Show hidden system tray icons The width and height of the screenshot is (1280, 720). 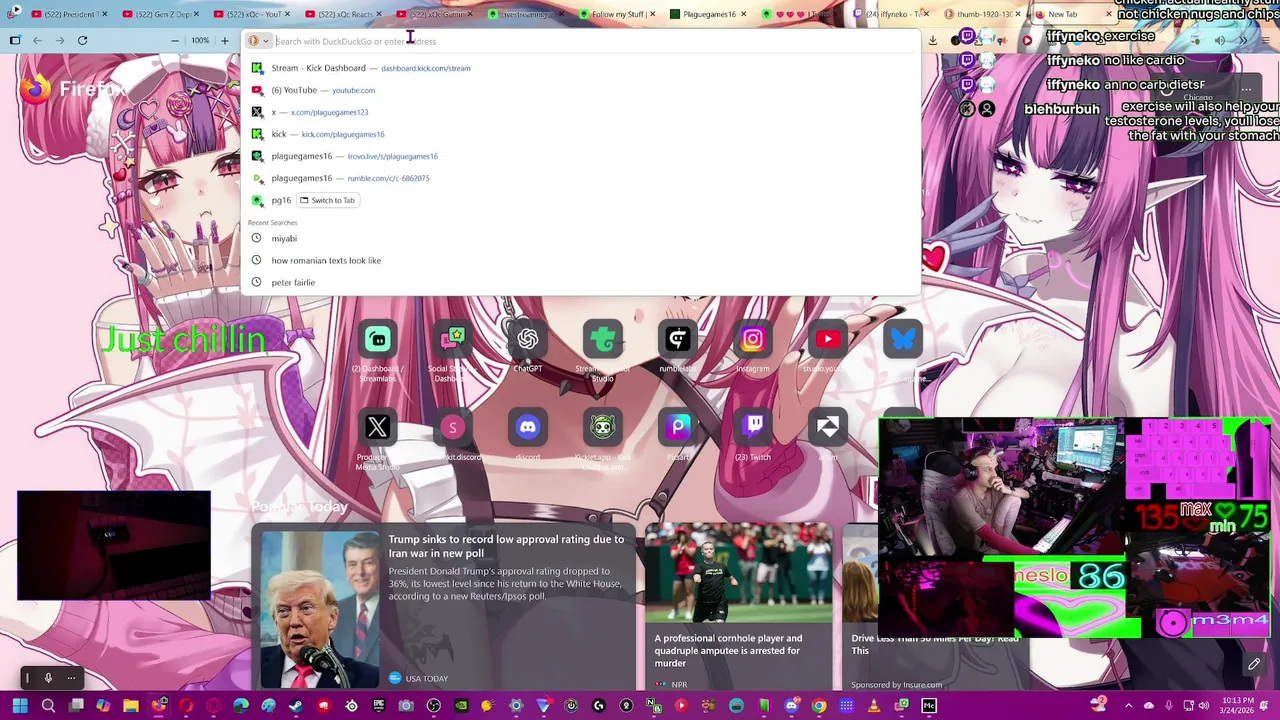(x=1129, y=706)
